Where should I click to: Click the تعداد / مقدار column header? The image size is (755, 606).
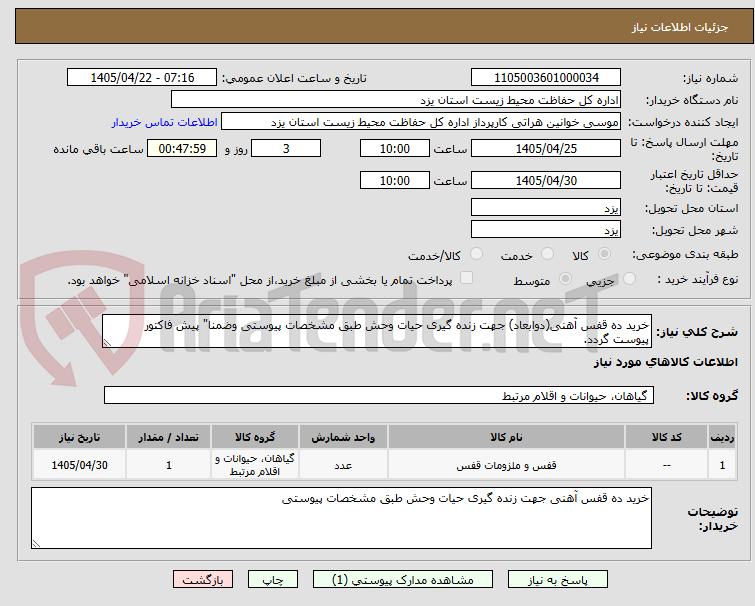[169, 437]
